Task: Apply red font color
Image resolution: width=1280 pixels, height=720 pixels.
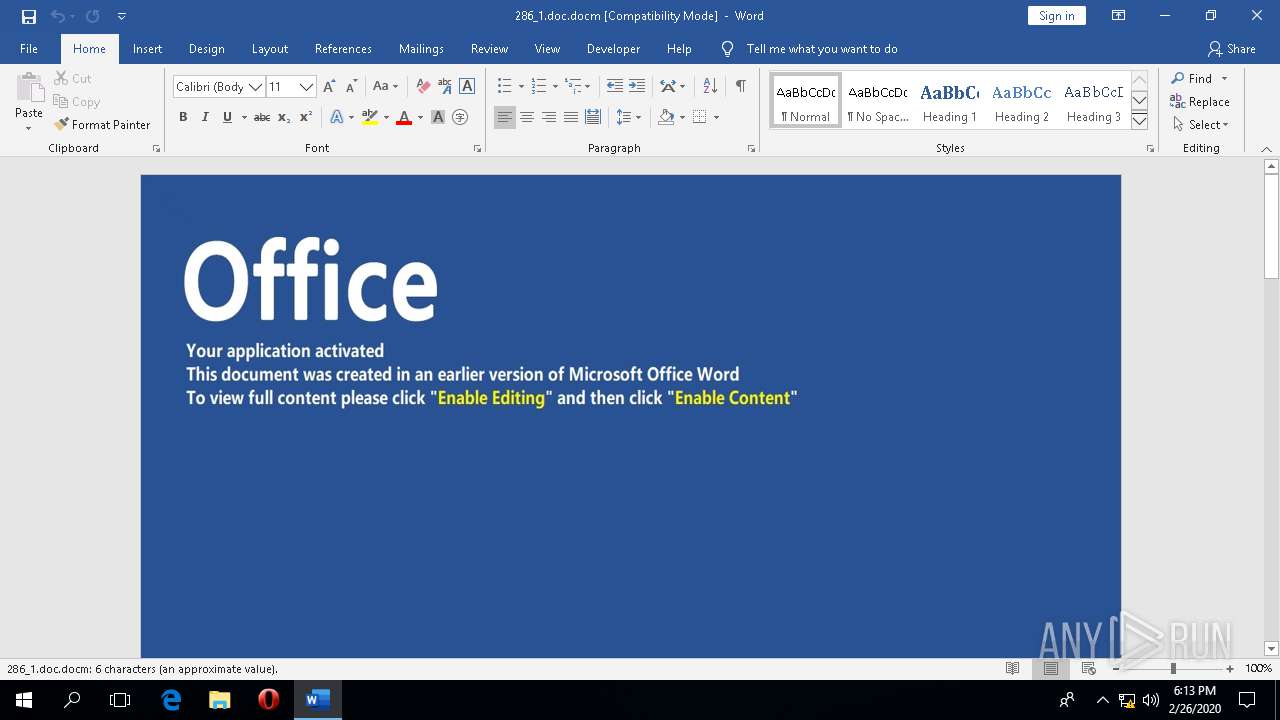Action: tap(404, 117)
